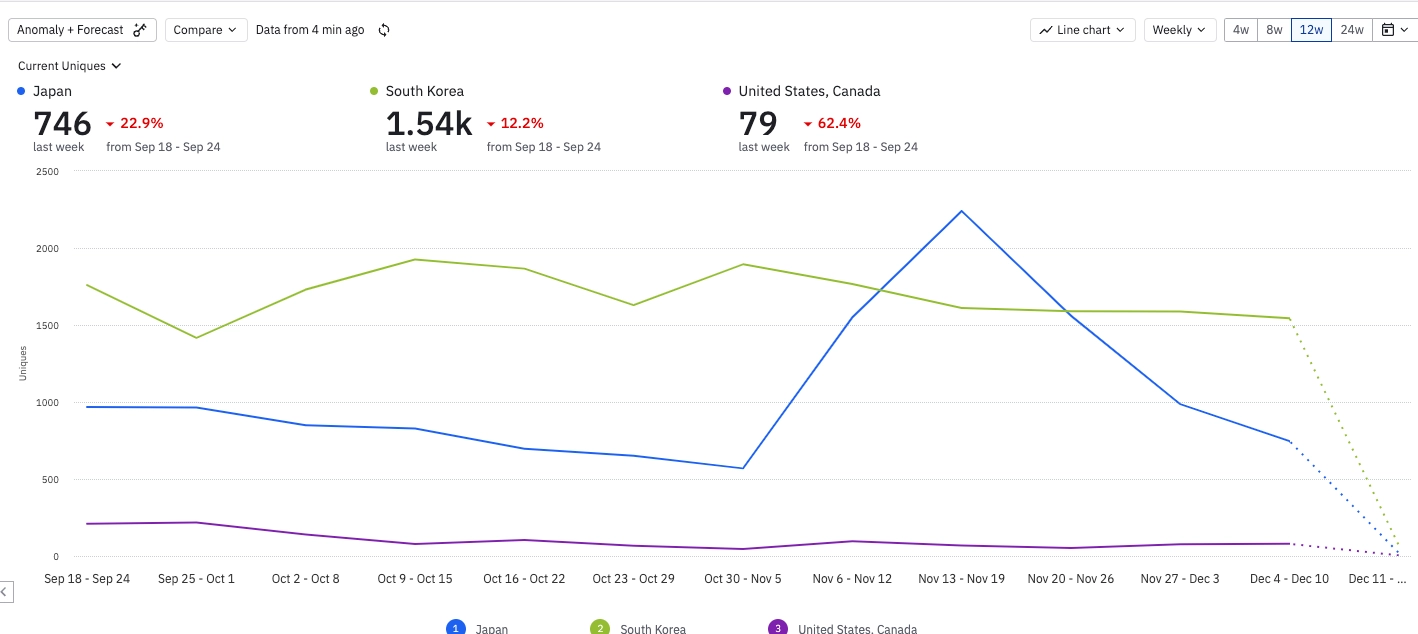Select the 4w time range

pyautogui.click(x=1241, y=30)
